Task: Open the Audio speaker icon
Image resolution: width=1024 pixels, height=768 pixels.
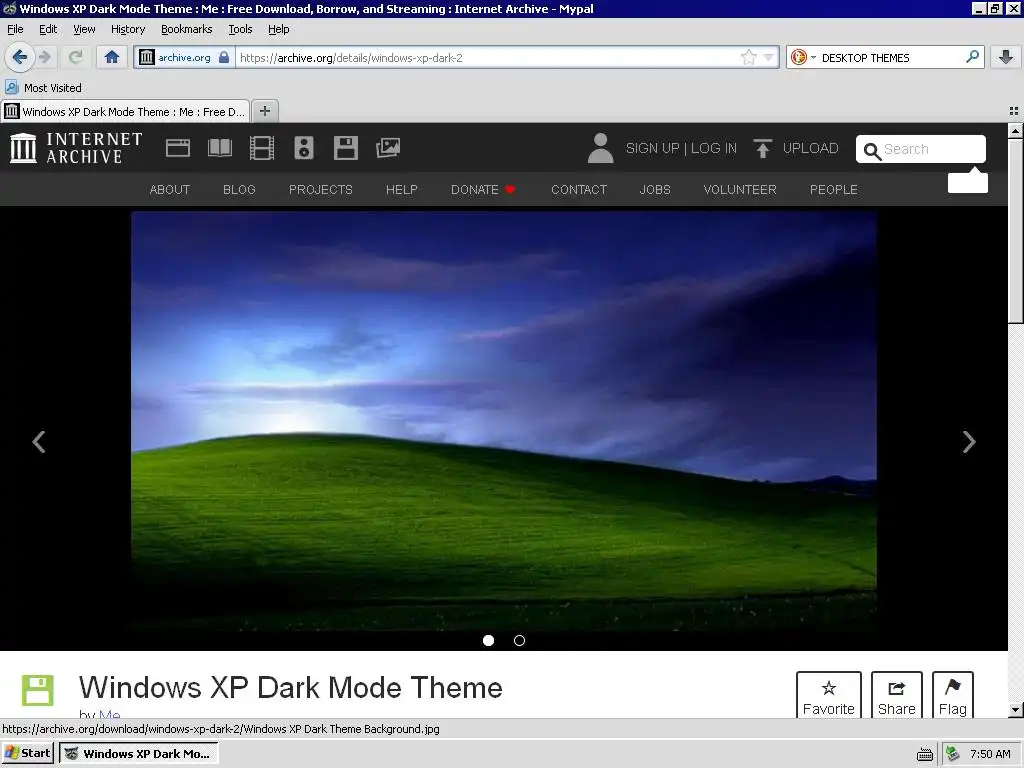Action: tap(304, 148)
